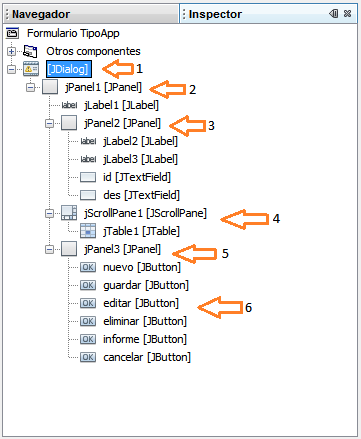Close the Inspector panel
361x439 pixels.
[x=347, y=13]
